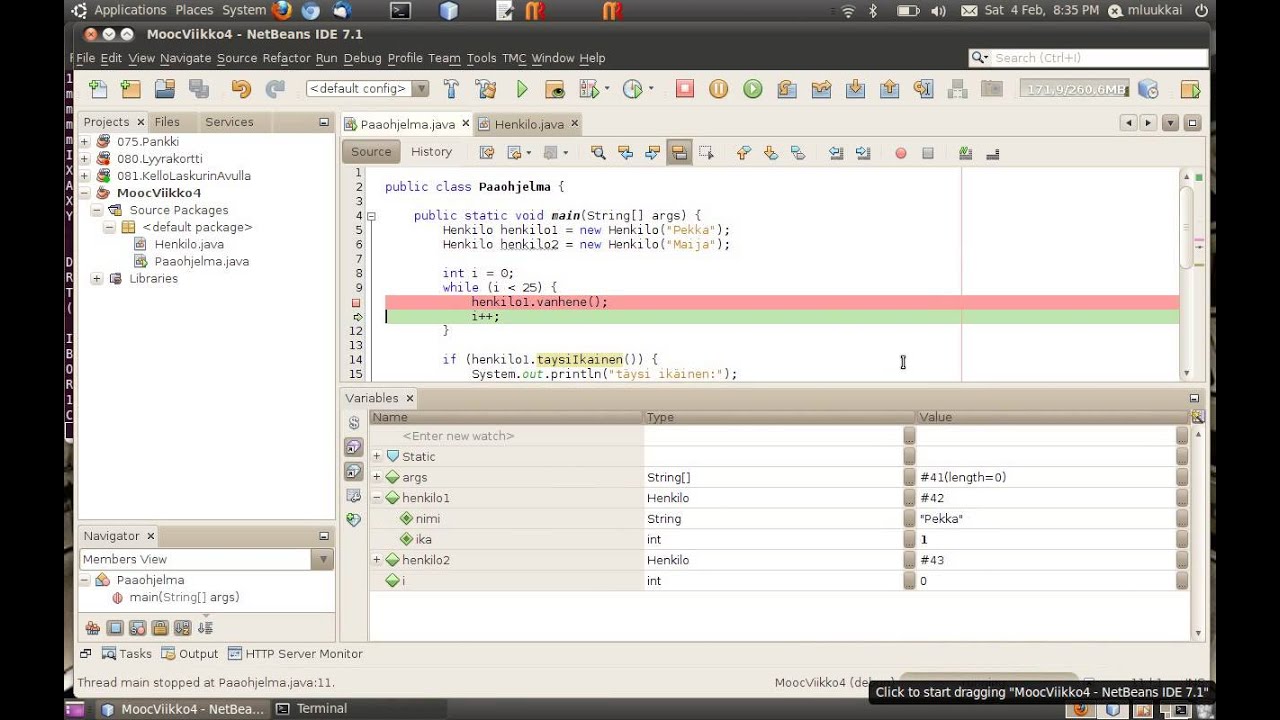This screenshot has height=720, width=1280.
Task: Comment the line using editor toolbar
Action: pyautogui.click(x=965, y=153)
